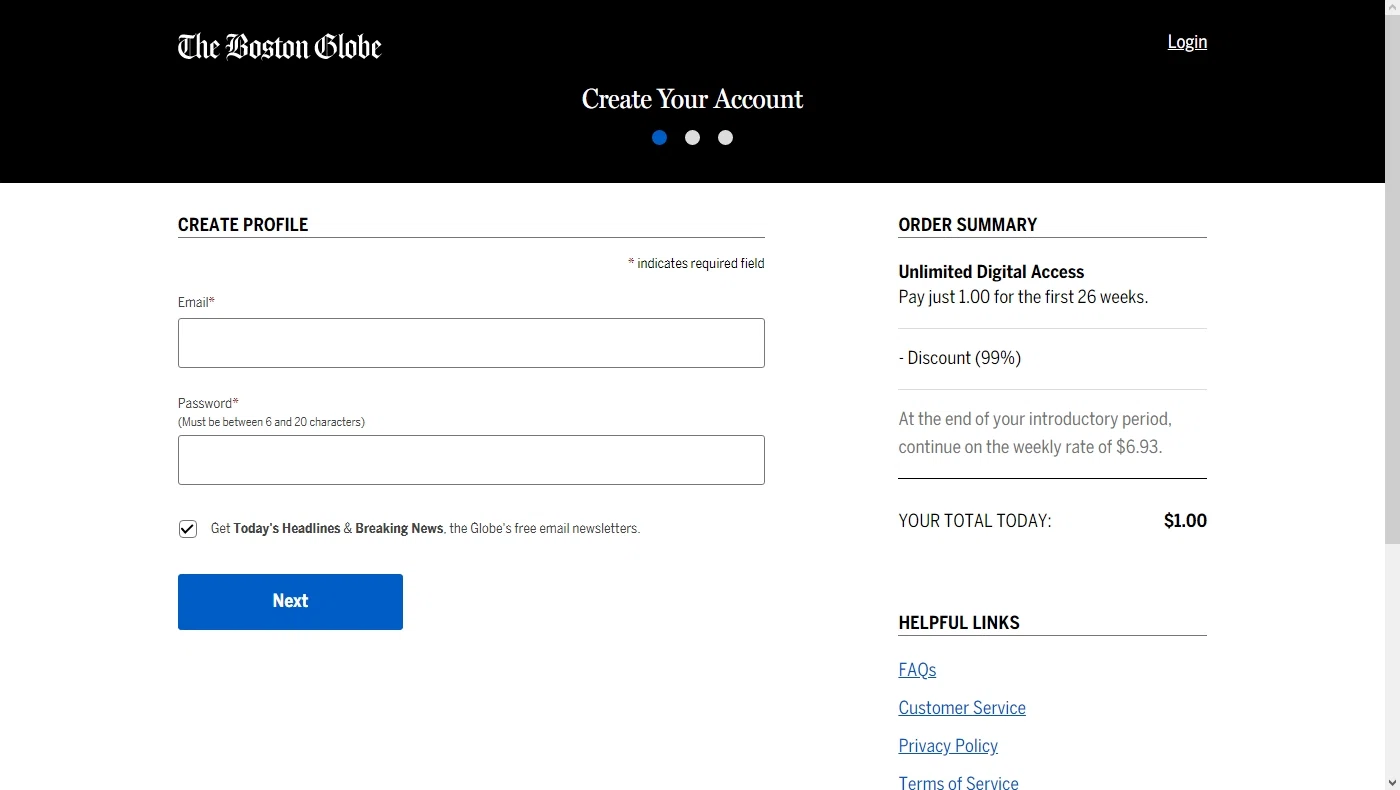
Task: Click 'Unlimited Digital Access' text
Action: tap(991, 272)
